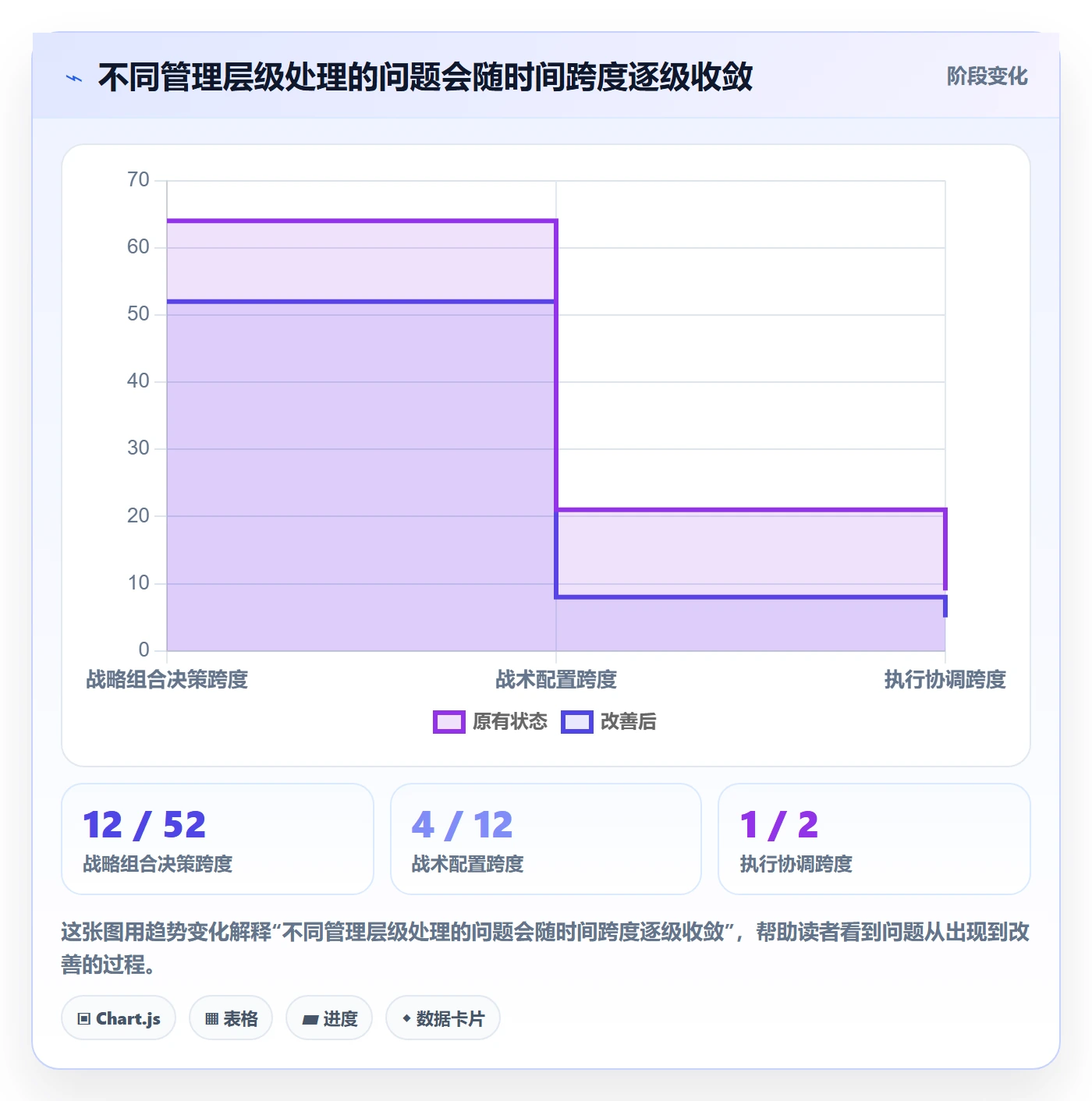This screenshot has height=1101, width=1092.
Task: Open the 4 / 12 战术配置跨度 card
Action: [546, 839]
